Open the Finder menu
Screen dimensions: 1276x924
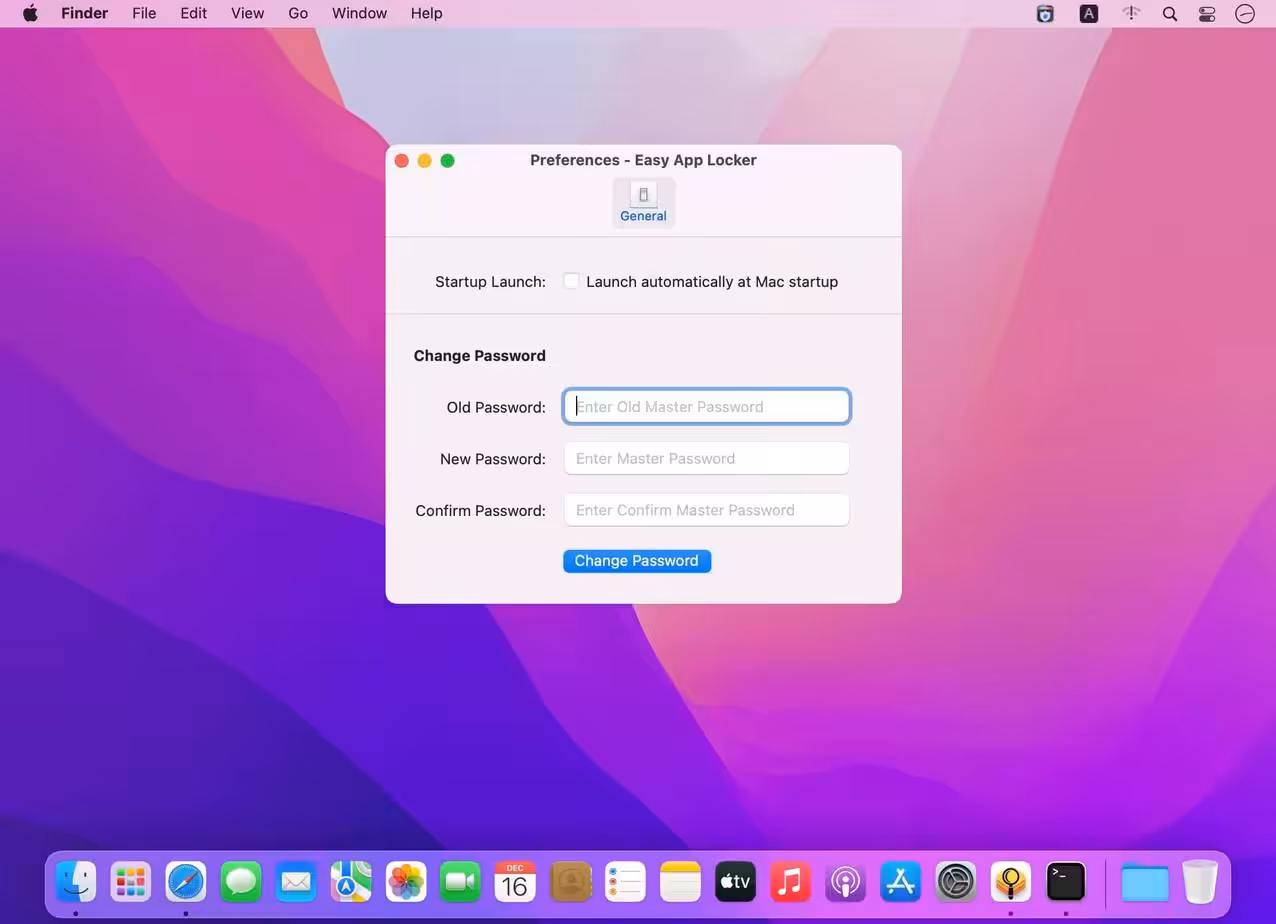(x=84, y=13)
